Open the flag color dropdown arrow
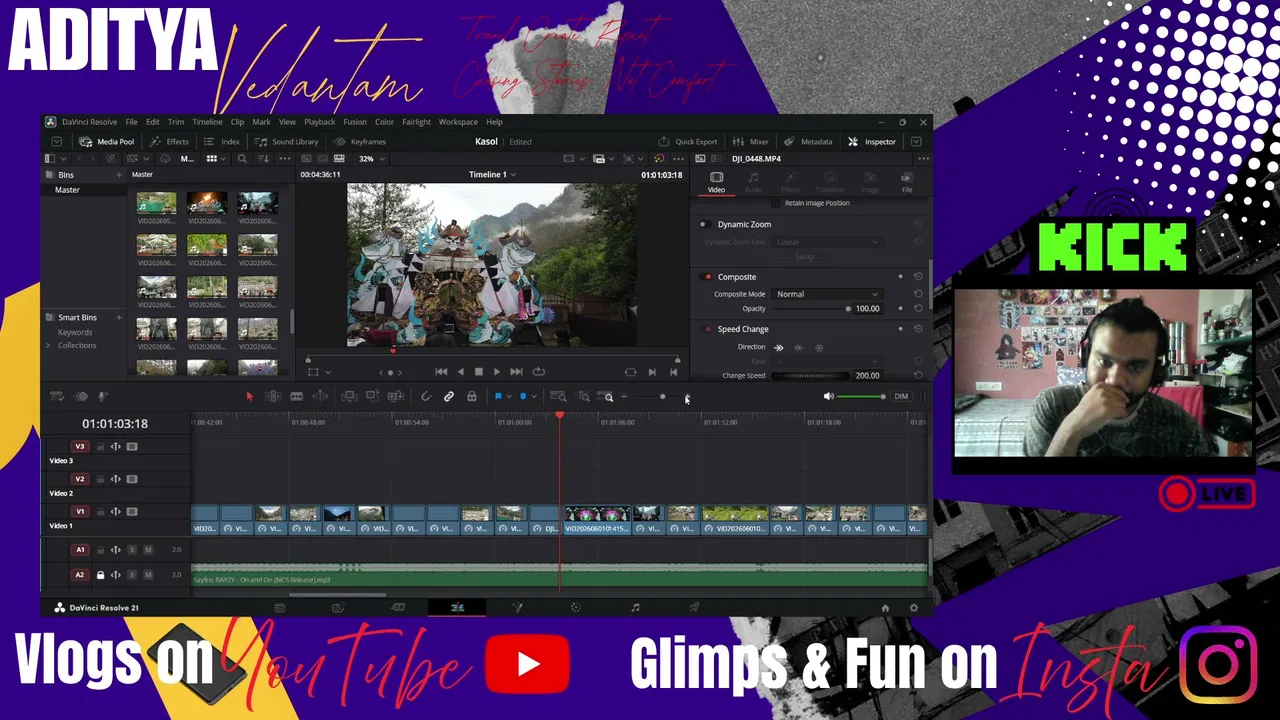 point(509,397)
